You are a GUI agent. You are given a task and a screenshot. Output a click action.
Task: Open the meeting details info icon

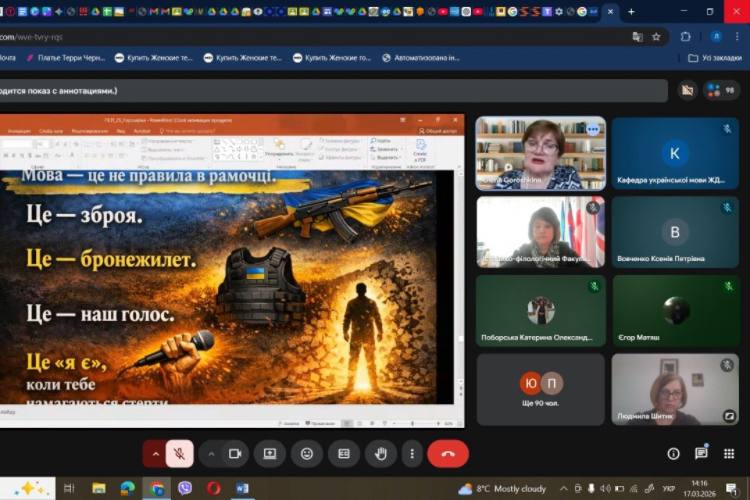pyautogui.click(x=673, y=453)
